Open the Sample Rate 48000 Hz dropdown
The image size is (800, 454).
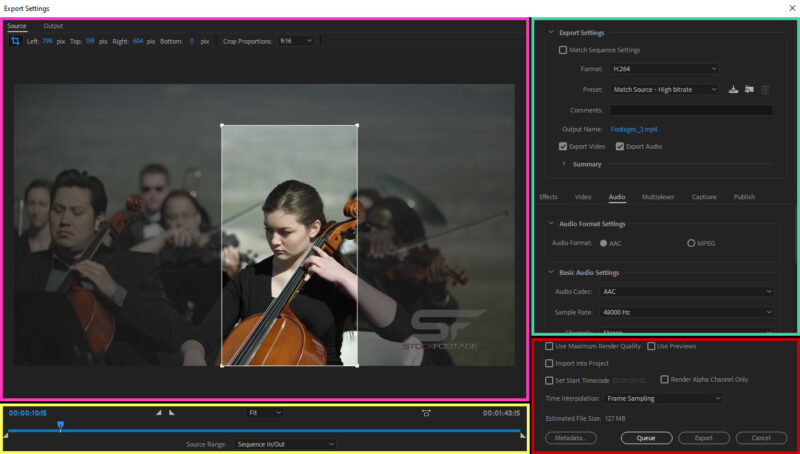(x=687, y=312)
